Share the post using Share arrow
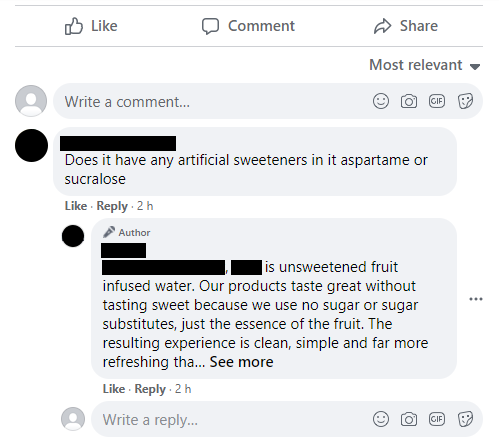 pos(406,26)
